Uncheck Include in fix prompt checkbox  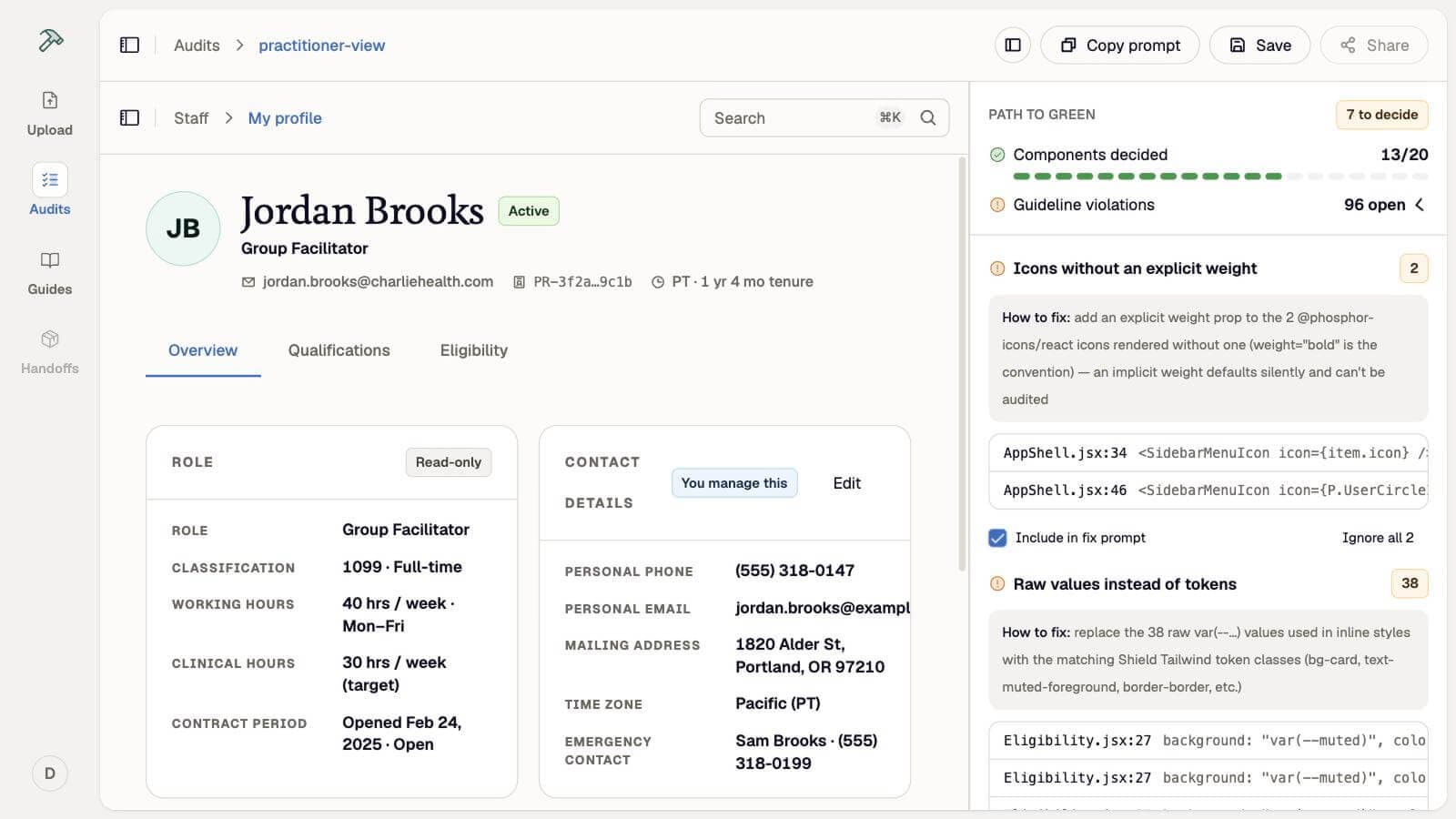(997, 538)
